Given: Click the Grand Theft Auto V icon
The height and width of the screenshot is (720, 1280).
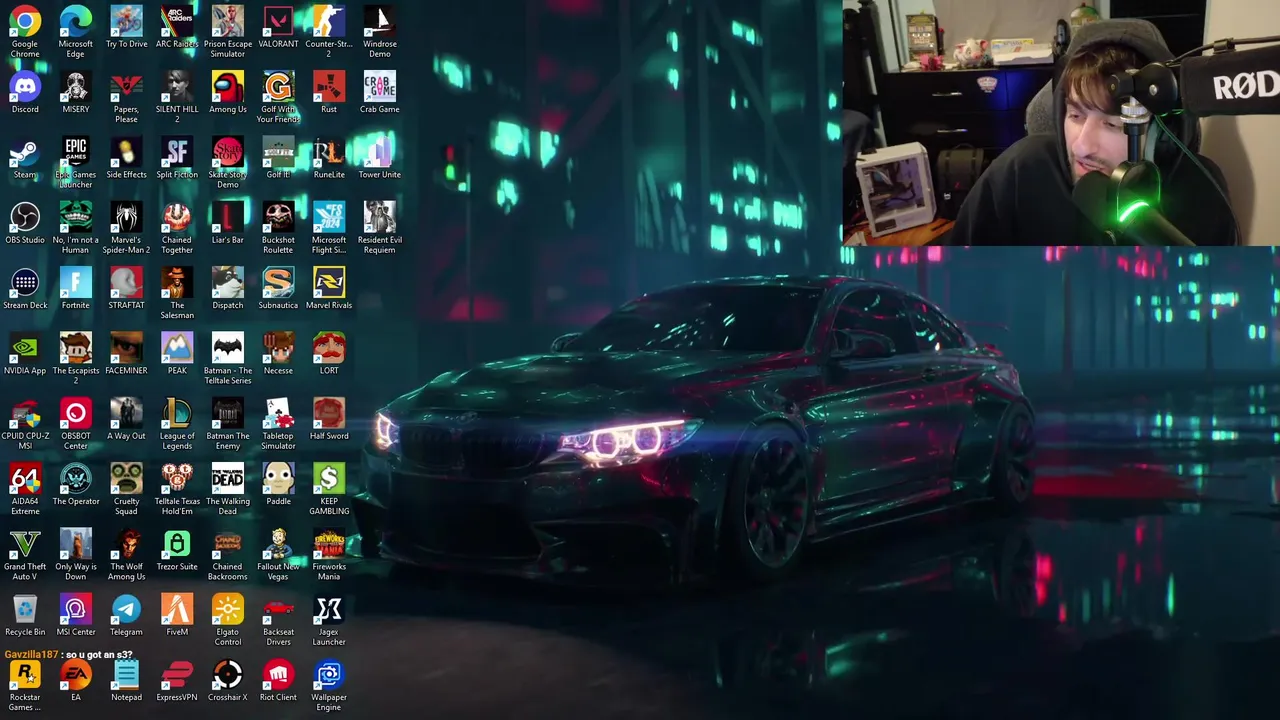Looking at the screenshot, I should click(x=25, y=544).
